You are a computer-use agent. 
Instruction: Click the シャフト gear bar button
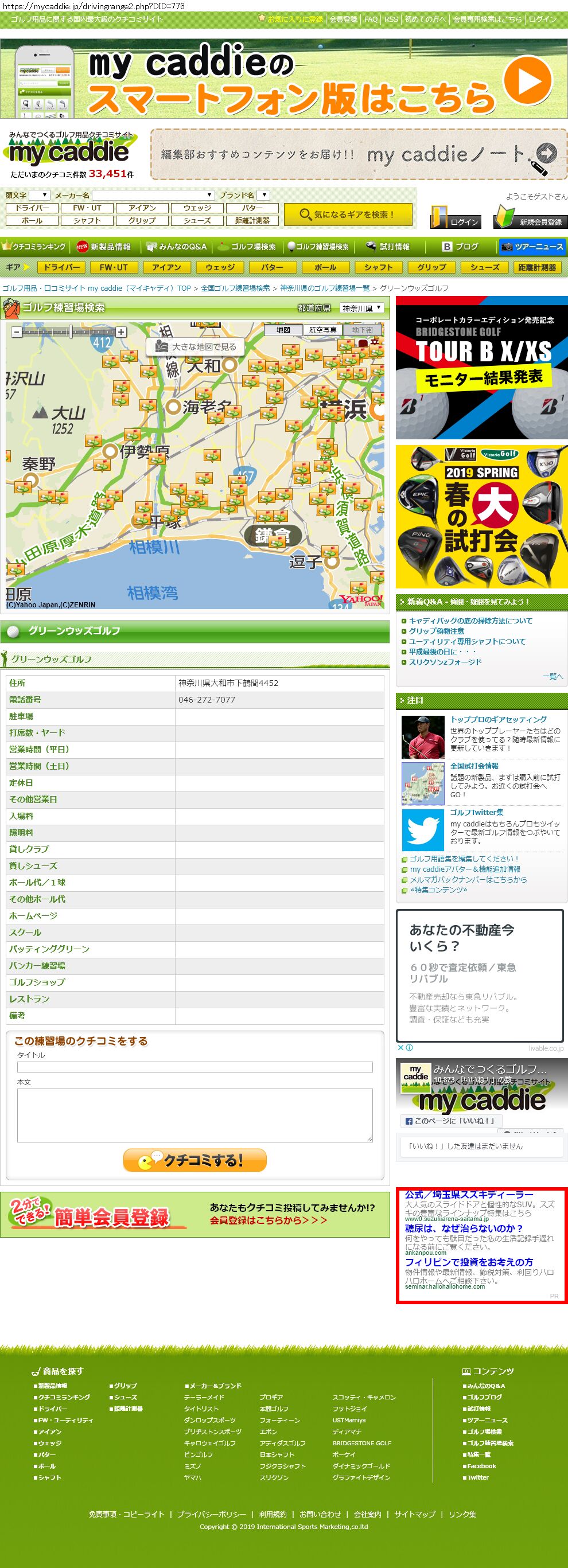[x=379, y=267]
